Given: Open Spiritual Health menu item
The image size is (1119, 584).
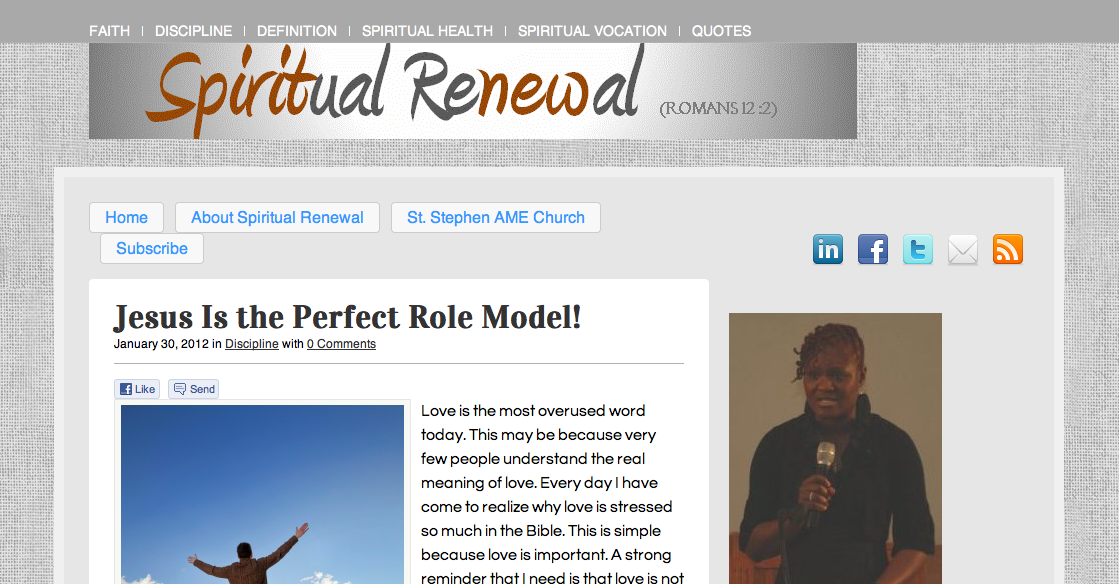Looking at the screenshot, I should [x=427, y=31].
